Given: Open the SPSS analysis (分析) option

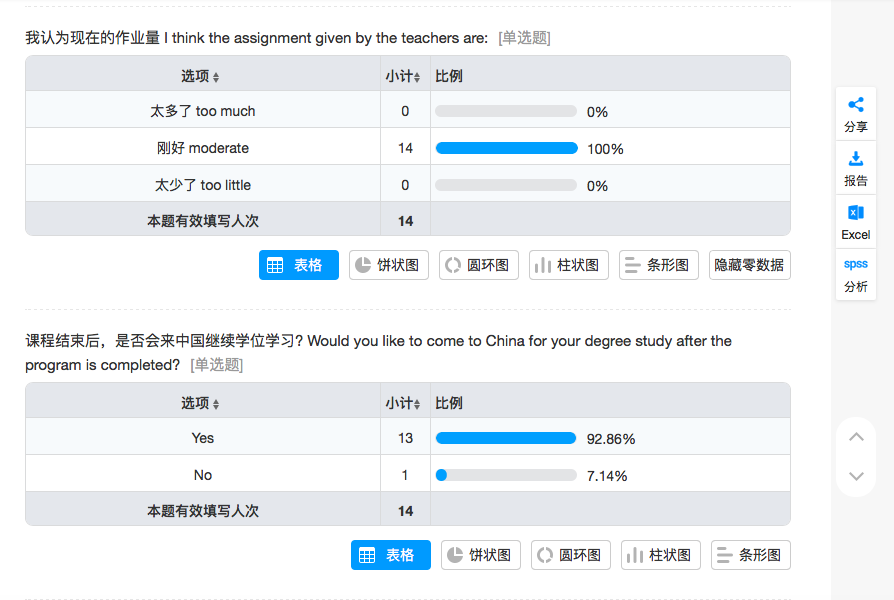Looking at the screenshot, I should pyautogui.click(x=855, y=274).
